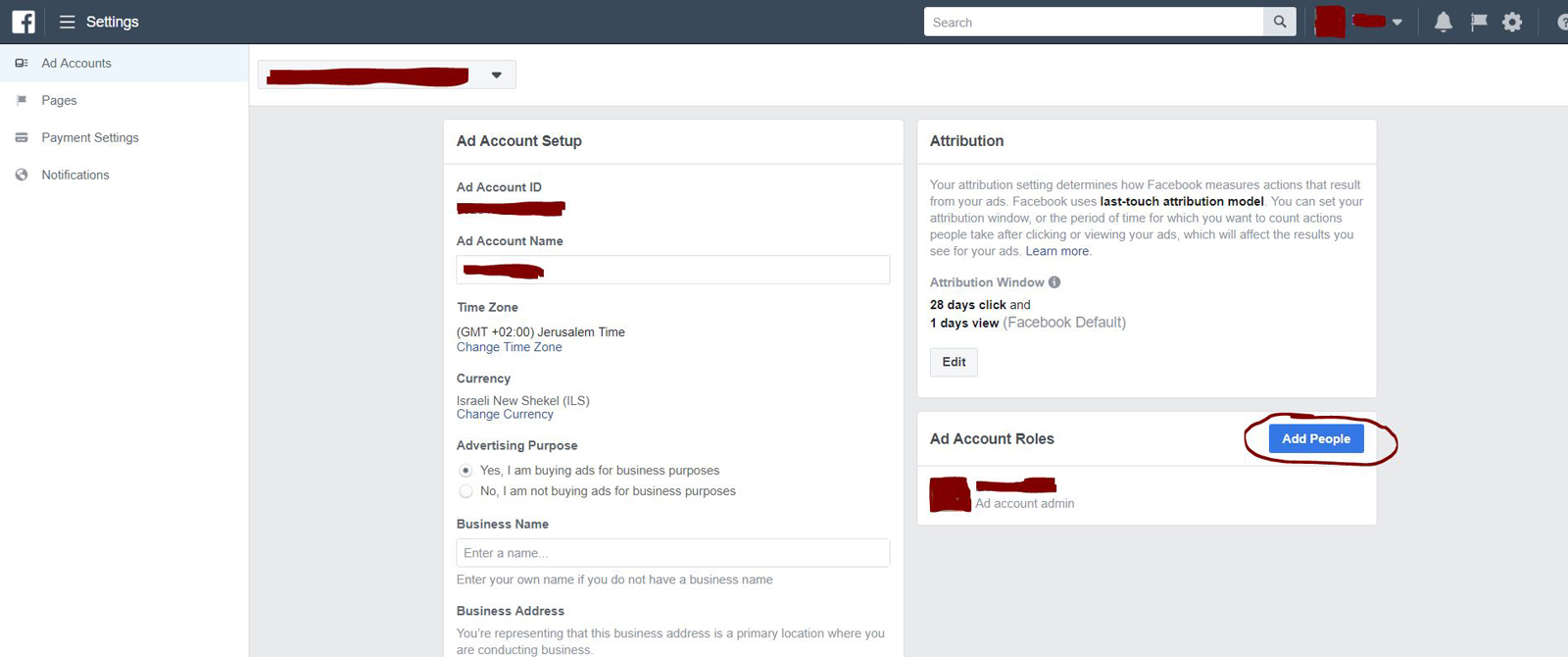The image size is (1568, 657).
Task: Select 'Yes, I am buying ads for business purposes'
Action: tap(466, 471)
